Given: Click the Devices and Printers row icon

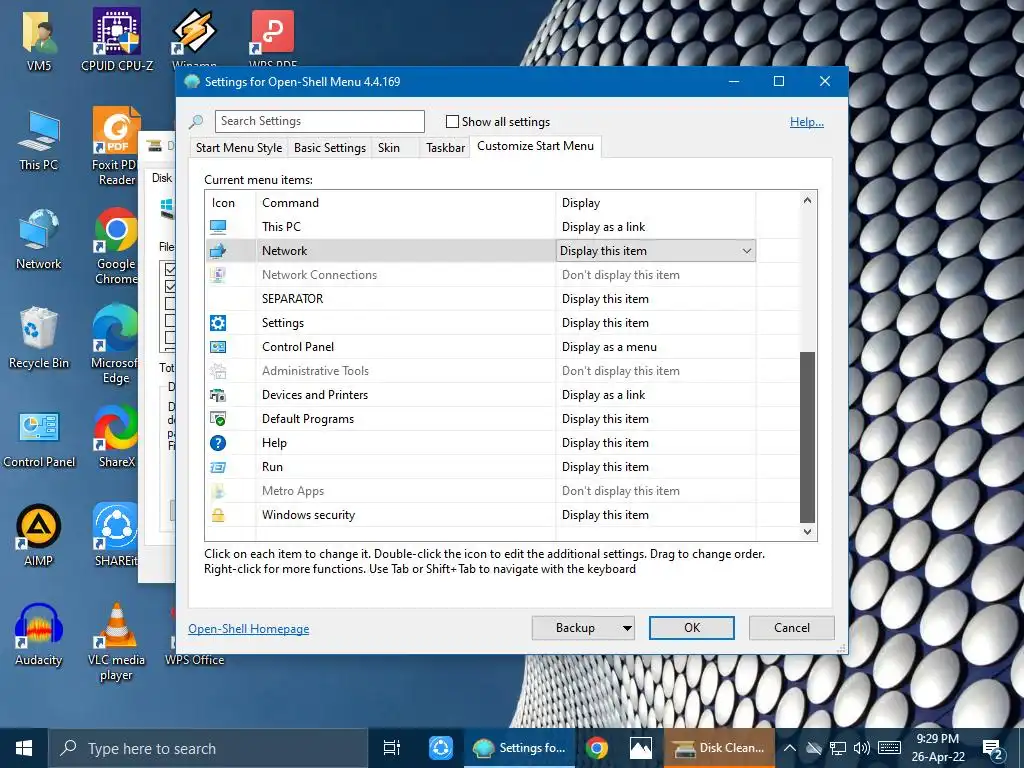Looking at the screenshot, I should click(218, 395).
